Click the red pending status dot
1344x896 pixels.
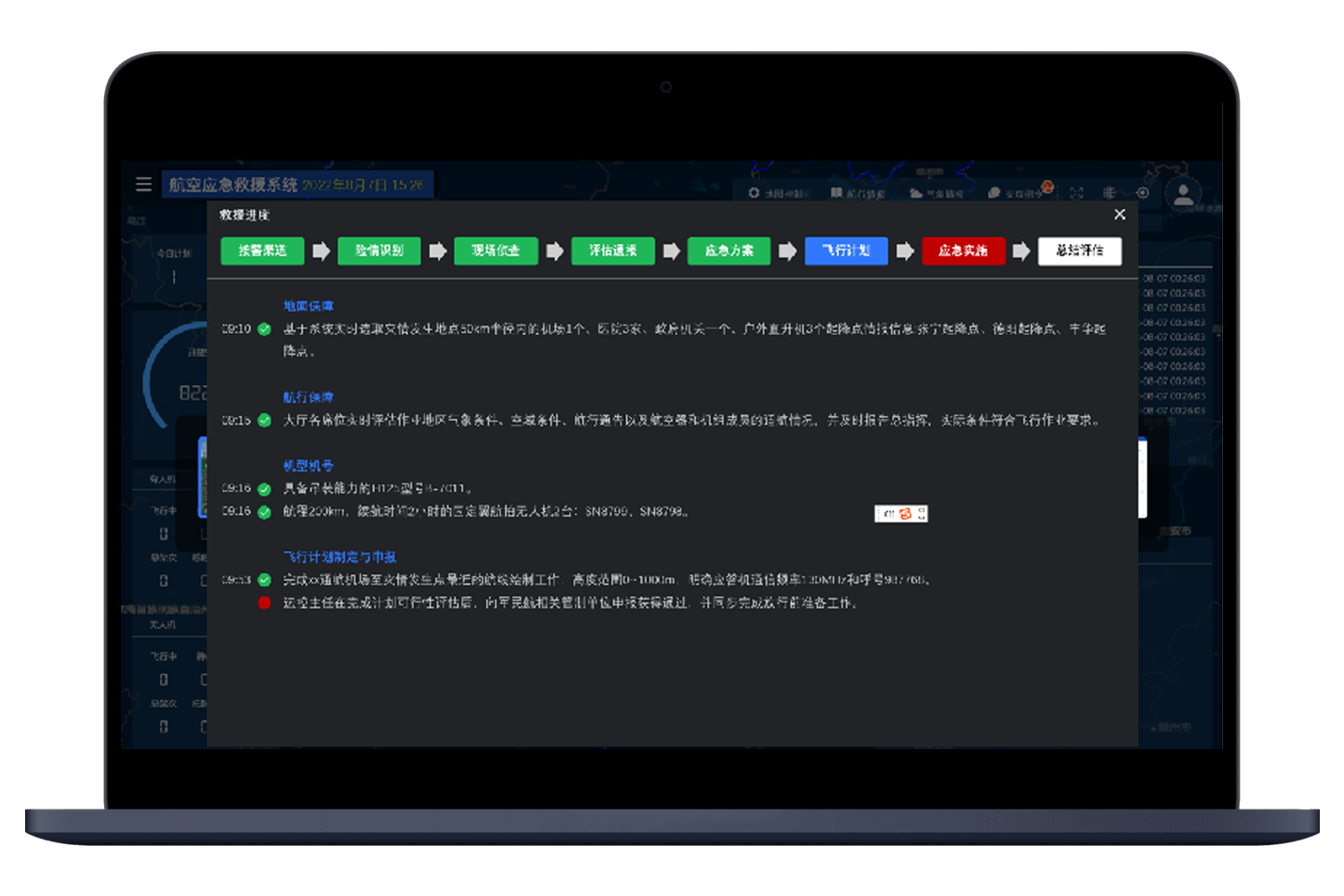[264, 603]
